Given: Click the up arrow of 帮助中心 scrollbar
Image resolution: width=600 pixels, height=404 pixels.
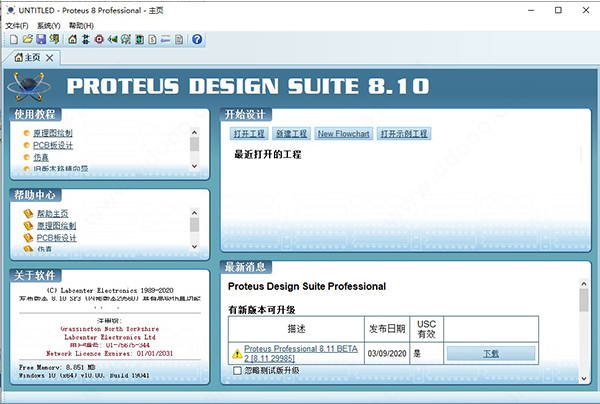Looking at the screenshot, I should pyautogui.click(x=194, y=213).
